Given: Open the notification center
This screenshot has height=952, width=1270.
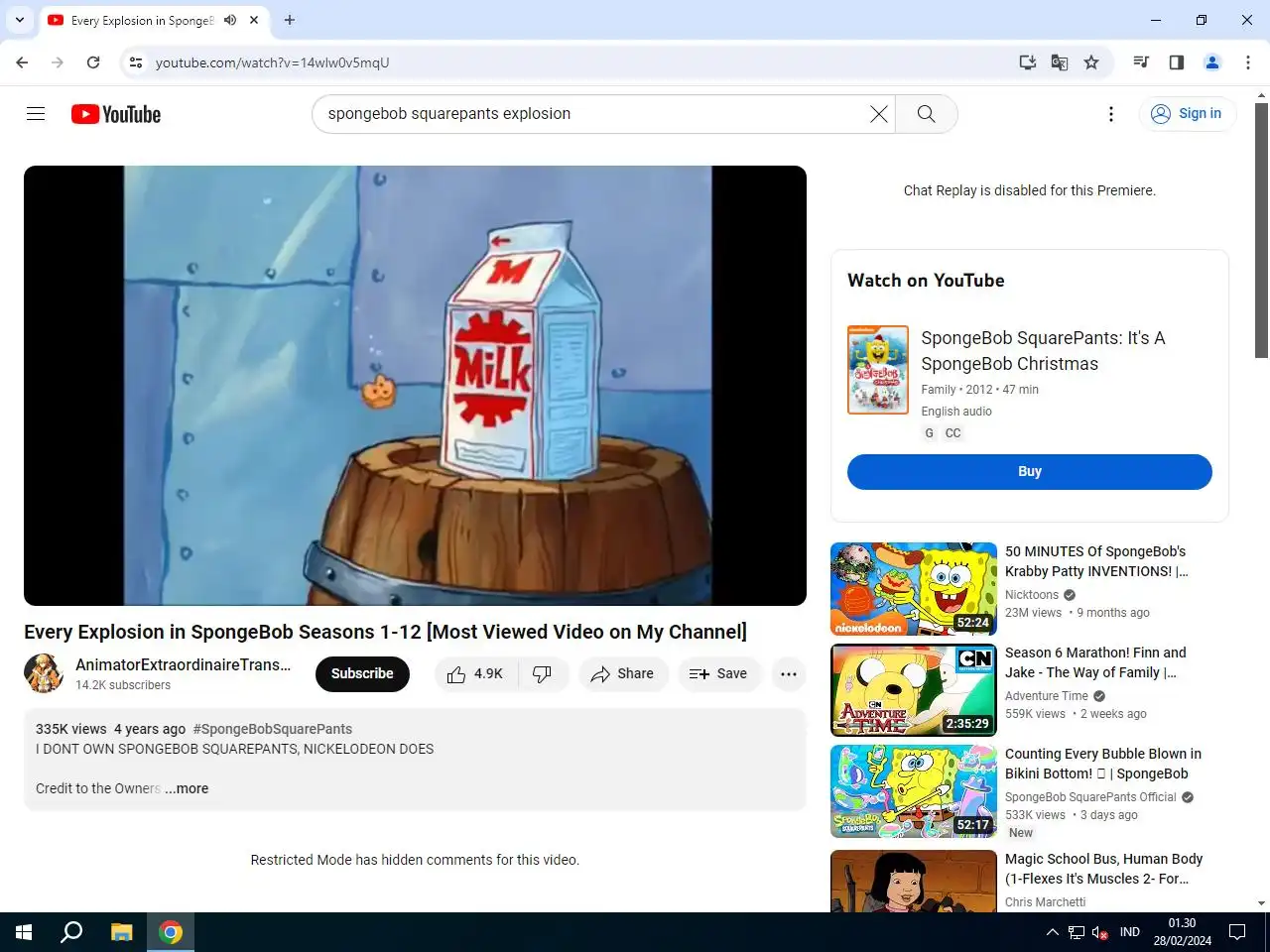Looking at the screenshot, I should click(1237, 932).
